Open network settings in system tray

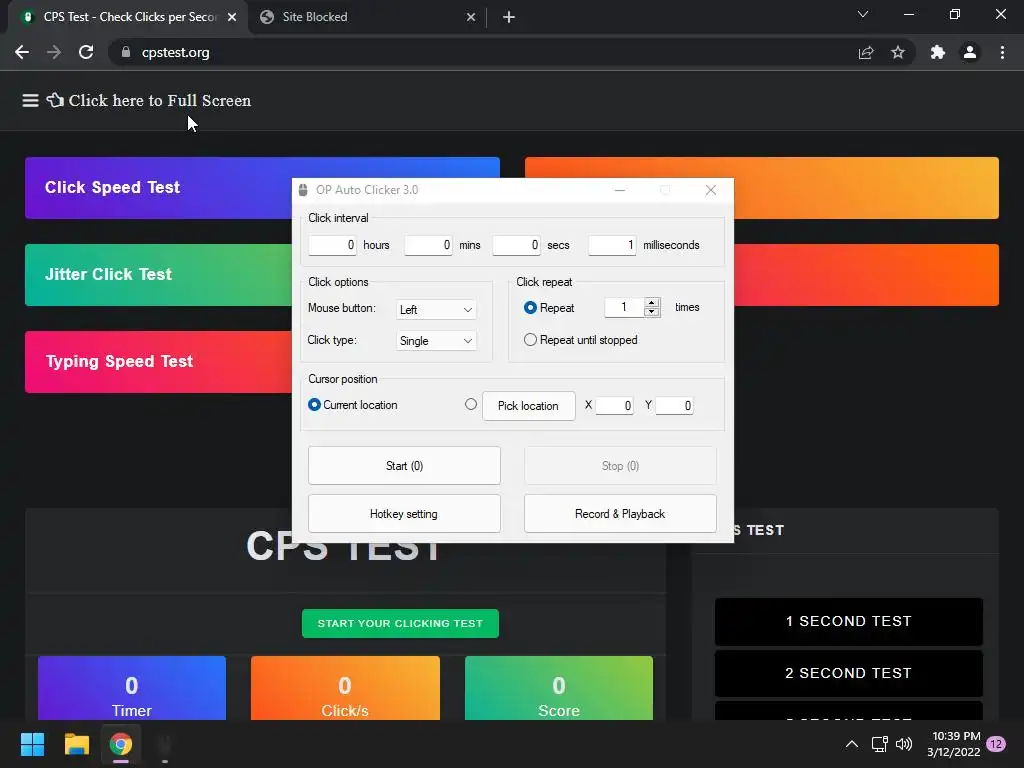[879, 744]
